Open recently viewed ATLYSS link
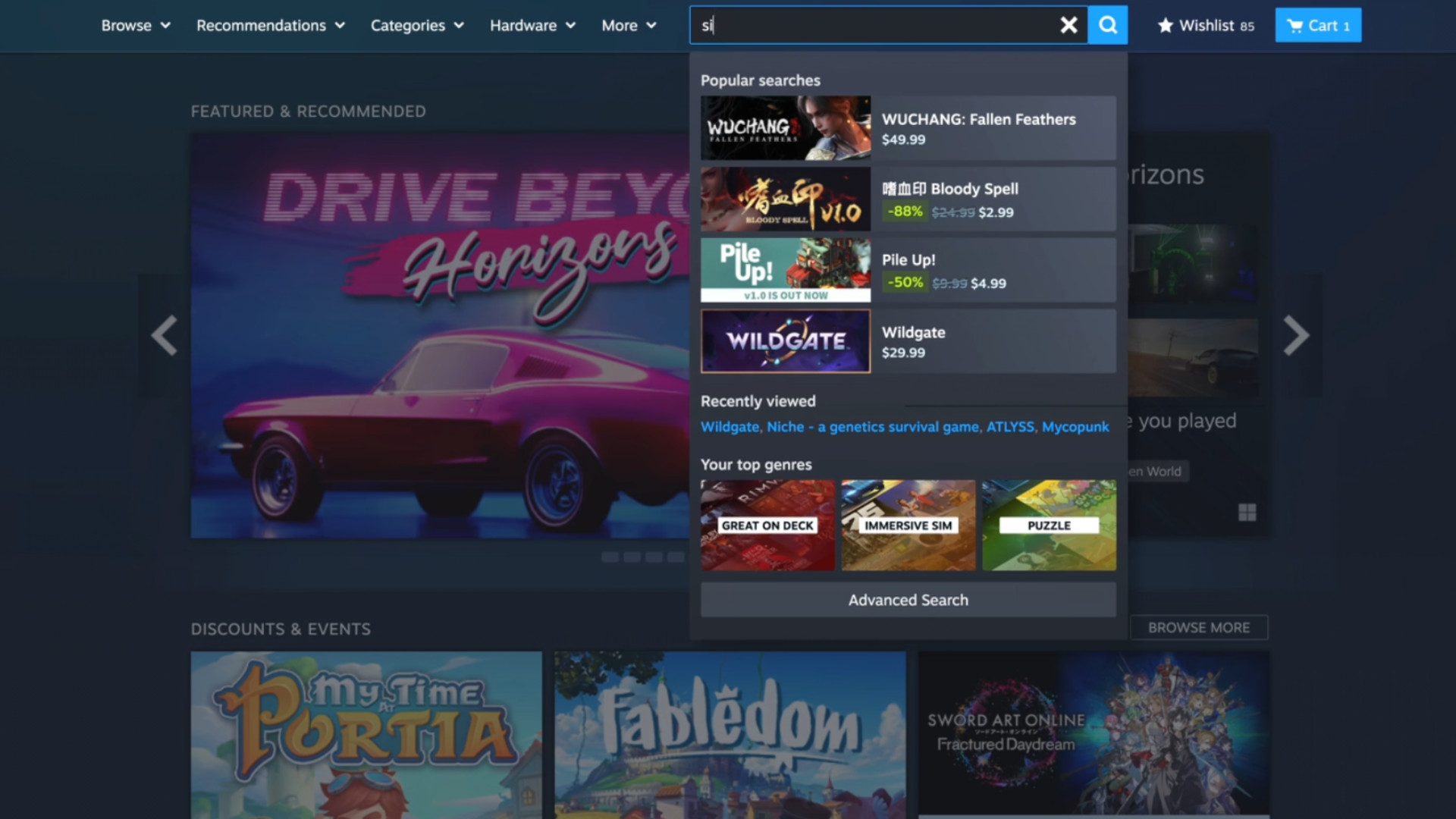Screen dimensions: 1456x819 [x=1009, y=427]
